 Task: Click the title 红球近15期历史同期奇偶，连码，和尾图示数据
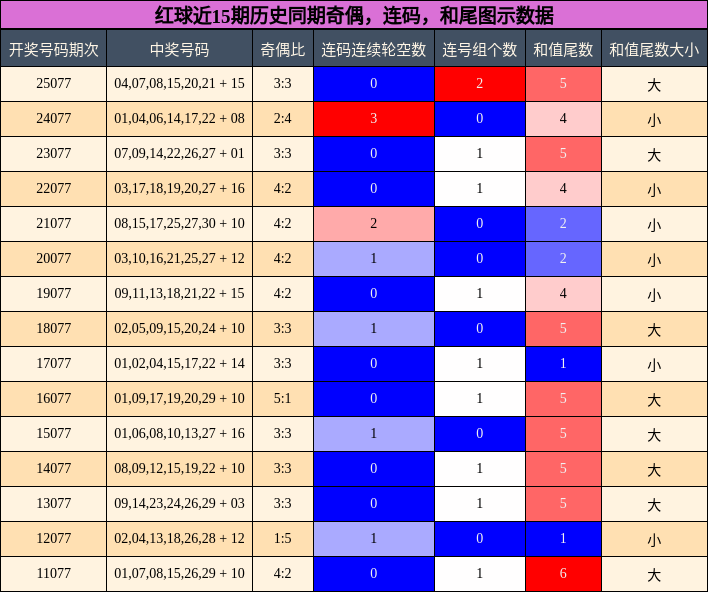click(354, 15)
